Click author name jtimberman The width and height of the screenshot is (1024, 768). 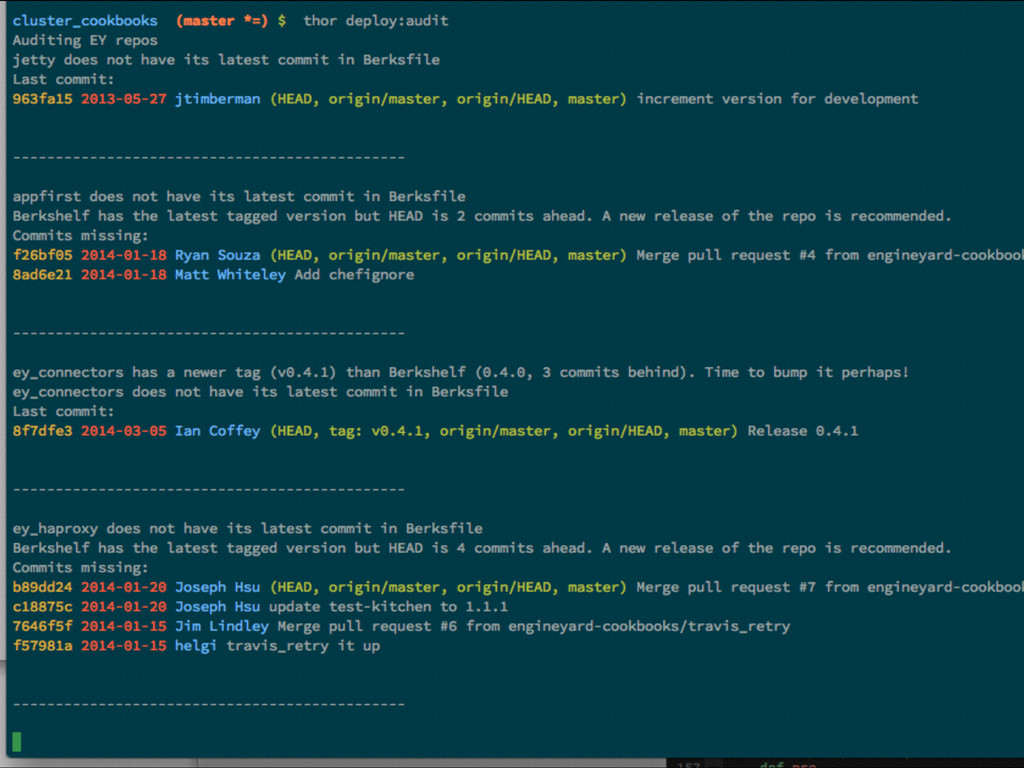coord(217,99)
